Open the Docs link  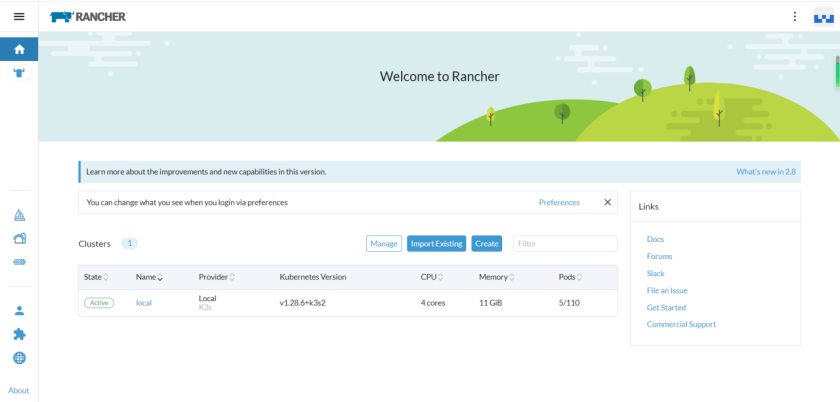(x=655, y=239)
